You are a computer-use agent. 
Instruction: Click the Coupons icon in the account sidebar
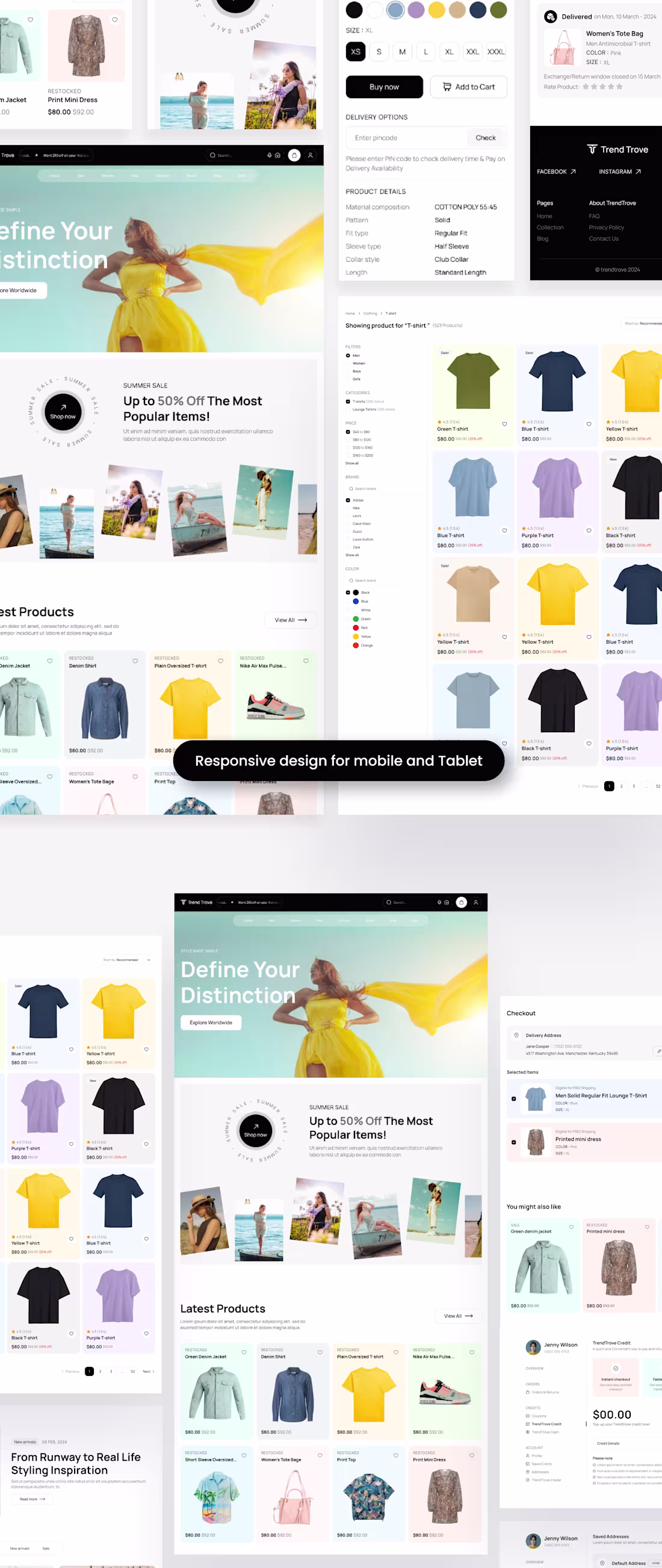pos(528,1416)
